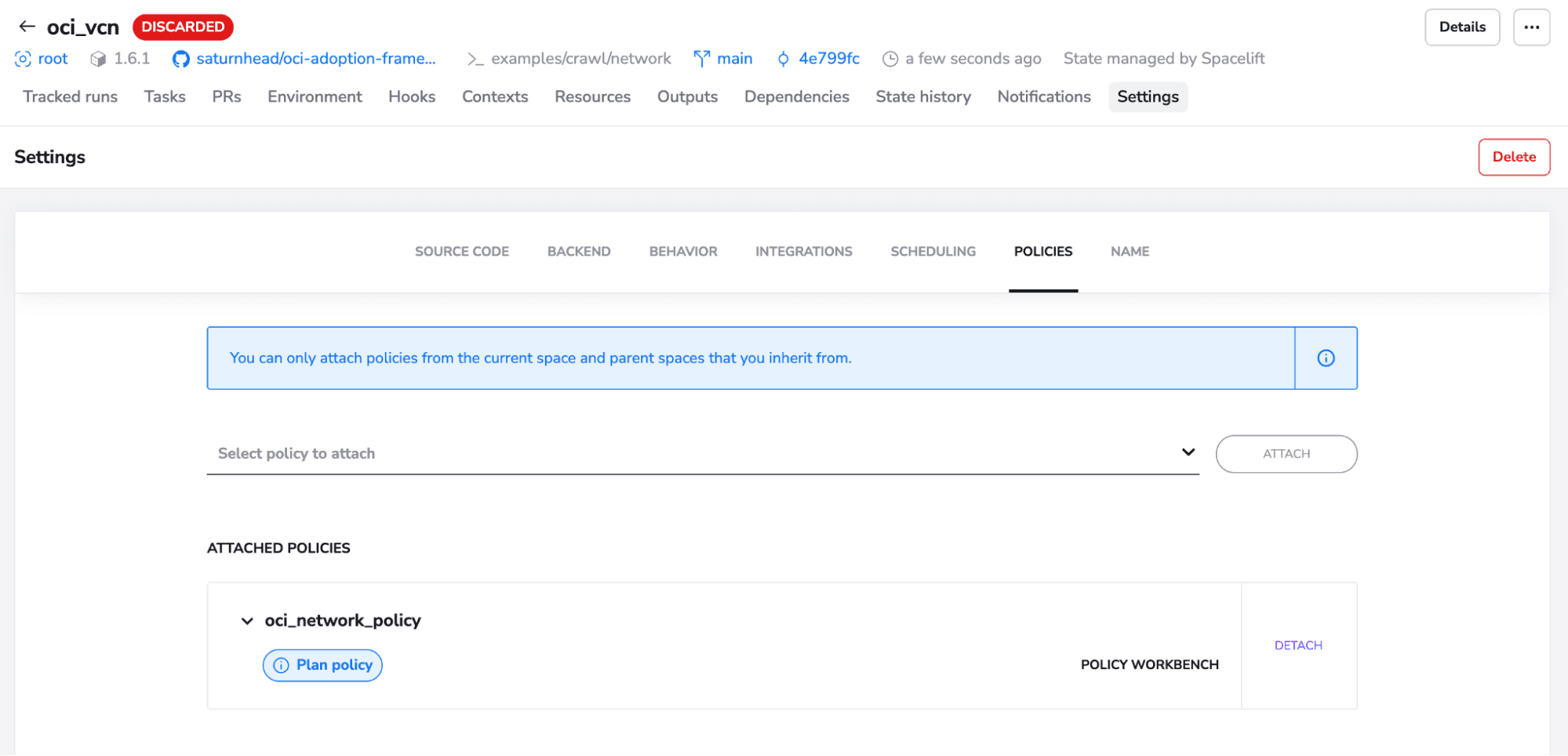1568x756 pixels.
Task: Open the PRs tab
Action: coord(227,96)
